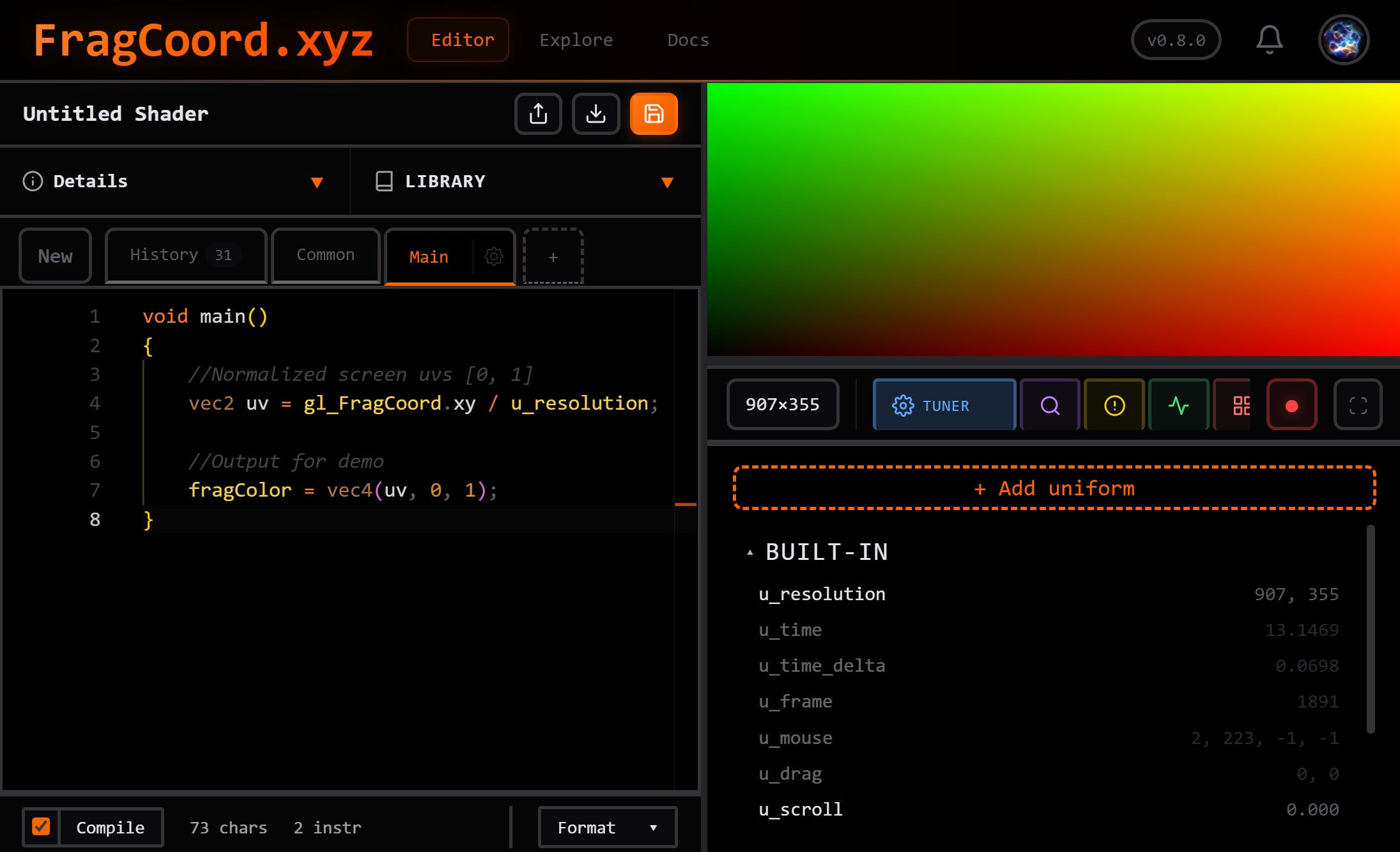Viewport: 1400px width, 852px height.
Task: Click the orange save shader icon
Action: click(x=653, y=114)
